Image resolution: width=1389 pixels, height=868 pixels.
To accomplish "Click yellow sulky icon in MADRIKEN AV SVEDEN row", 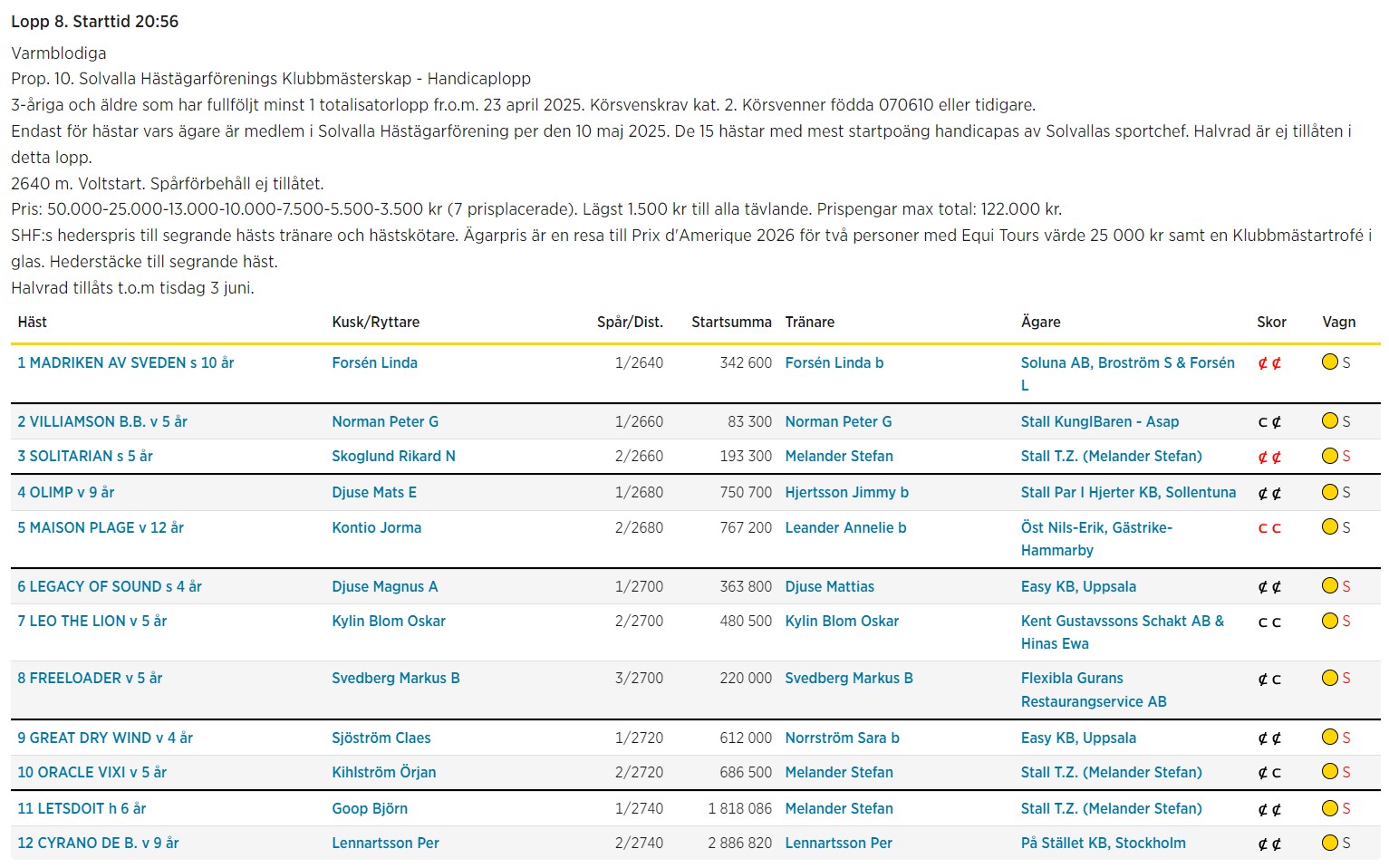I will click(x=1330, y=362).
